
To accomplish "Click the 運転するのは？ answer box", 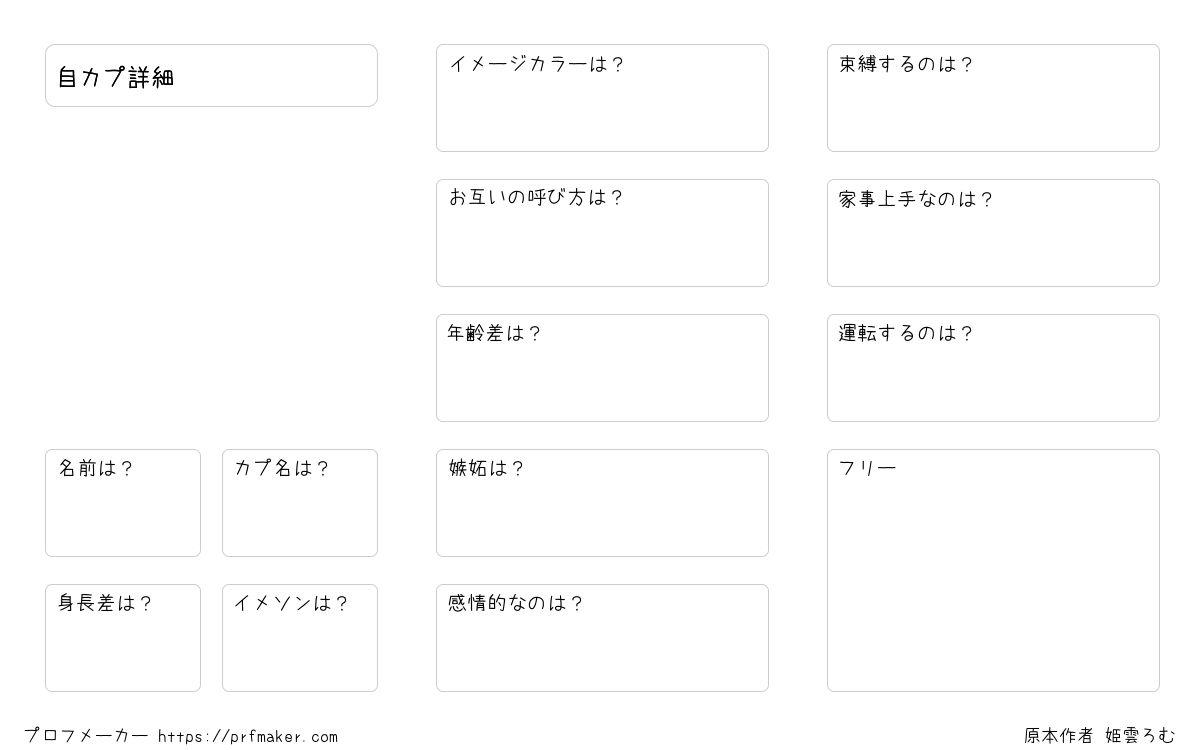I will point(993,368).
